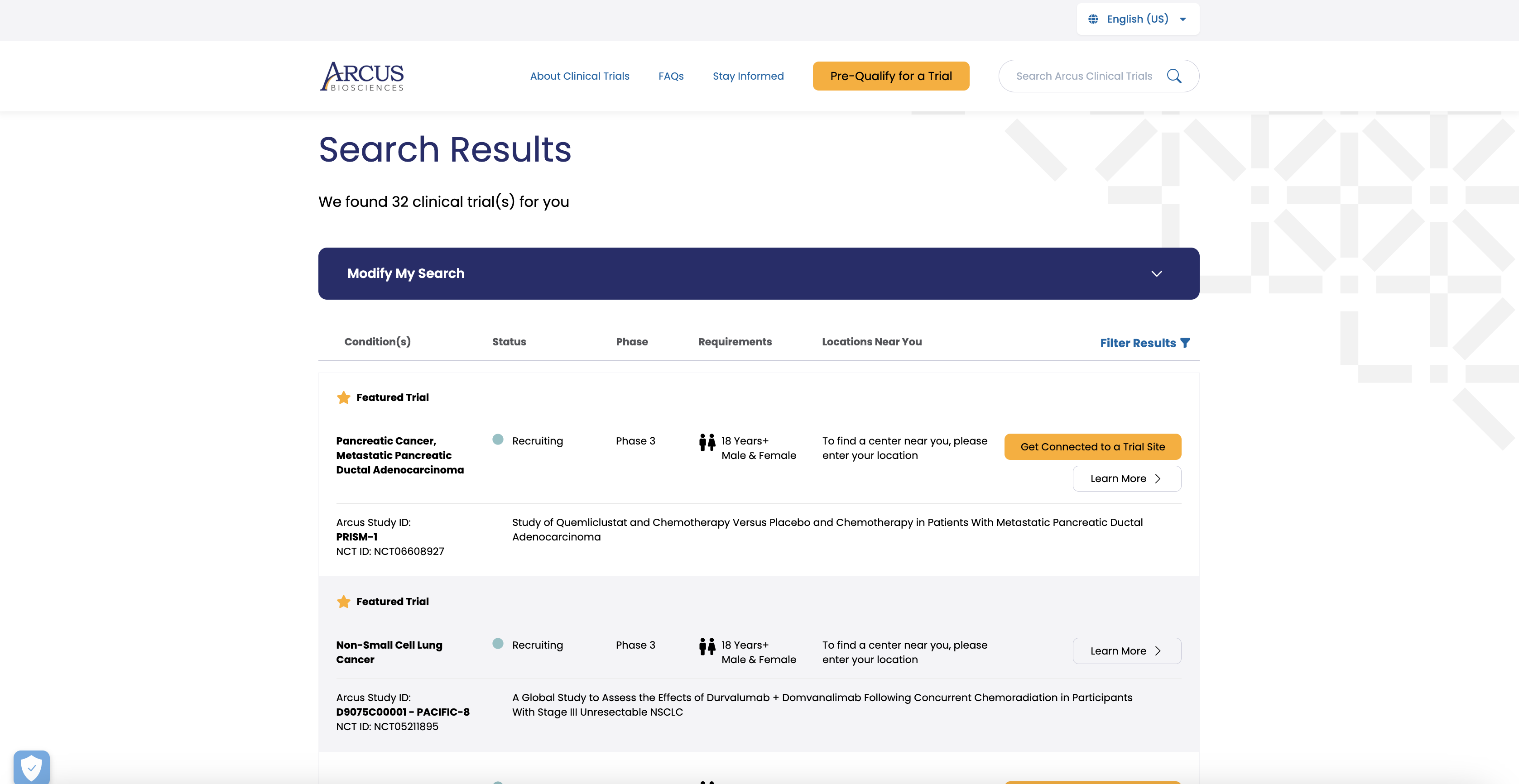This screenshot has height=784, width=1519.
Task: Click the Phase 3 value in the Pancreatic Cancer row
Action: (635, 441)
